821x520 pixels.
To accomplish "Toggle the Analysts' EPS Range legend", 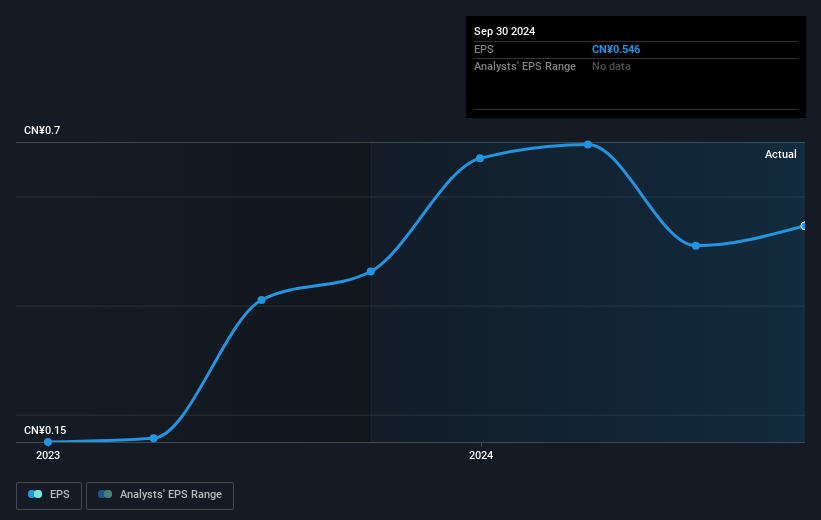I will 160,495.
